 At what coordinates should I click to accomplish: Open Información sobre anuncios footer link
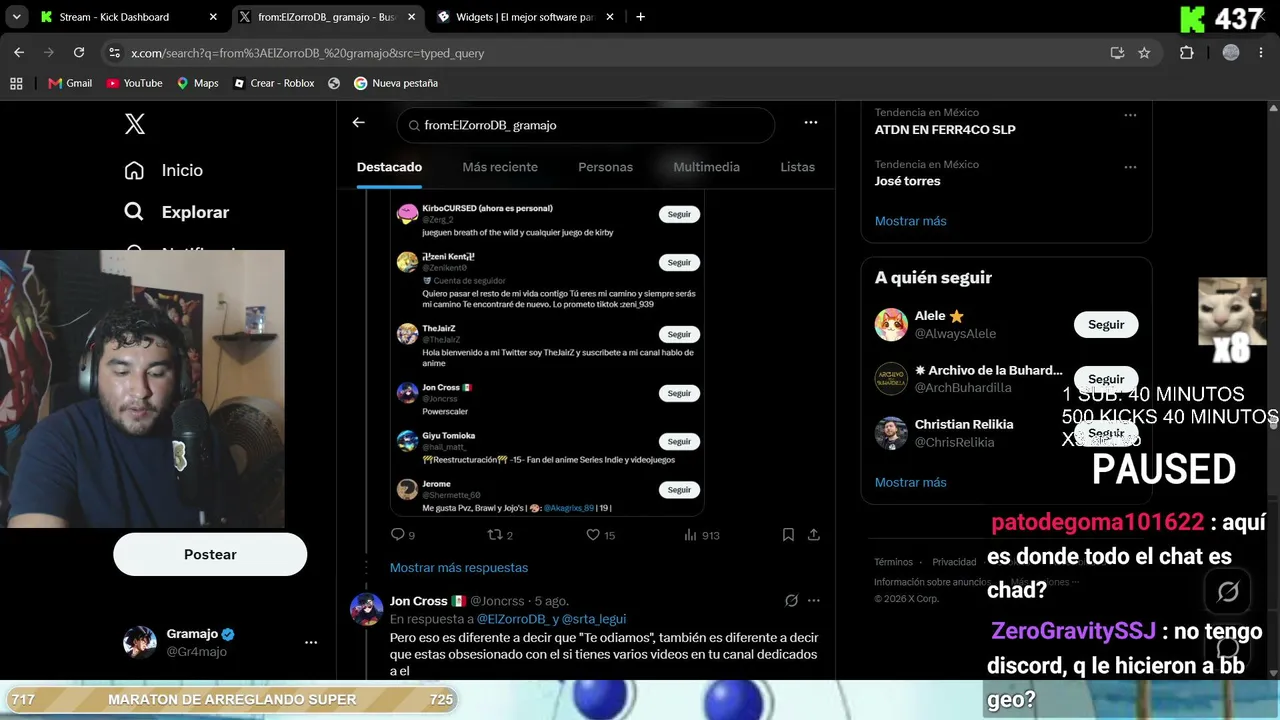click(x=933, y=582)
